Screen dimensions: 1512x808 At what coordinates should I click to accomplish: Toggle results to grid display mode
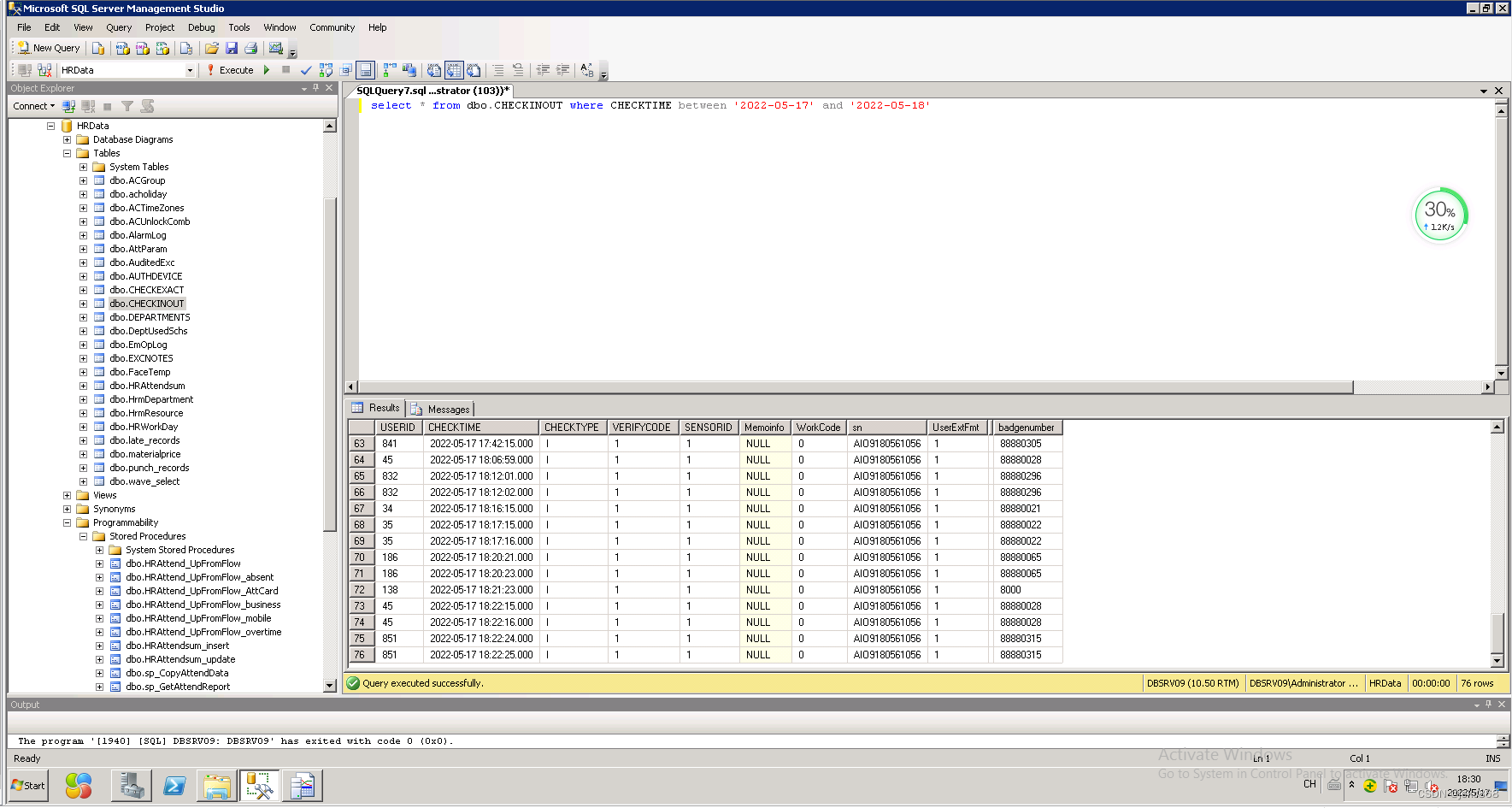(454, 70)
